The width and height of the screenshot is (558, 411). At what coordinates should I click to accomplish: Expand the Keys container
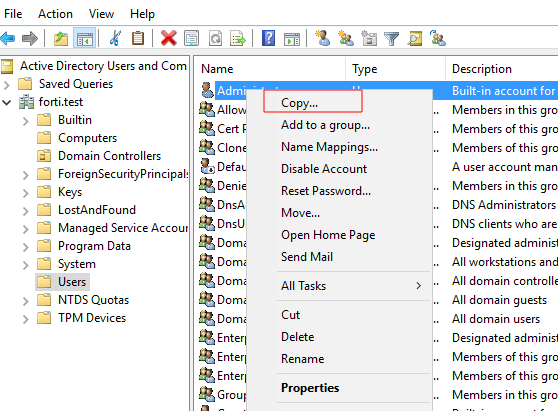[25, 193]
